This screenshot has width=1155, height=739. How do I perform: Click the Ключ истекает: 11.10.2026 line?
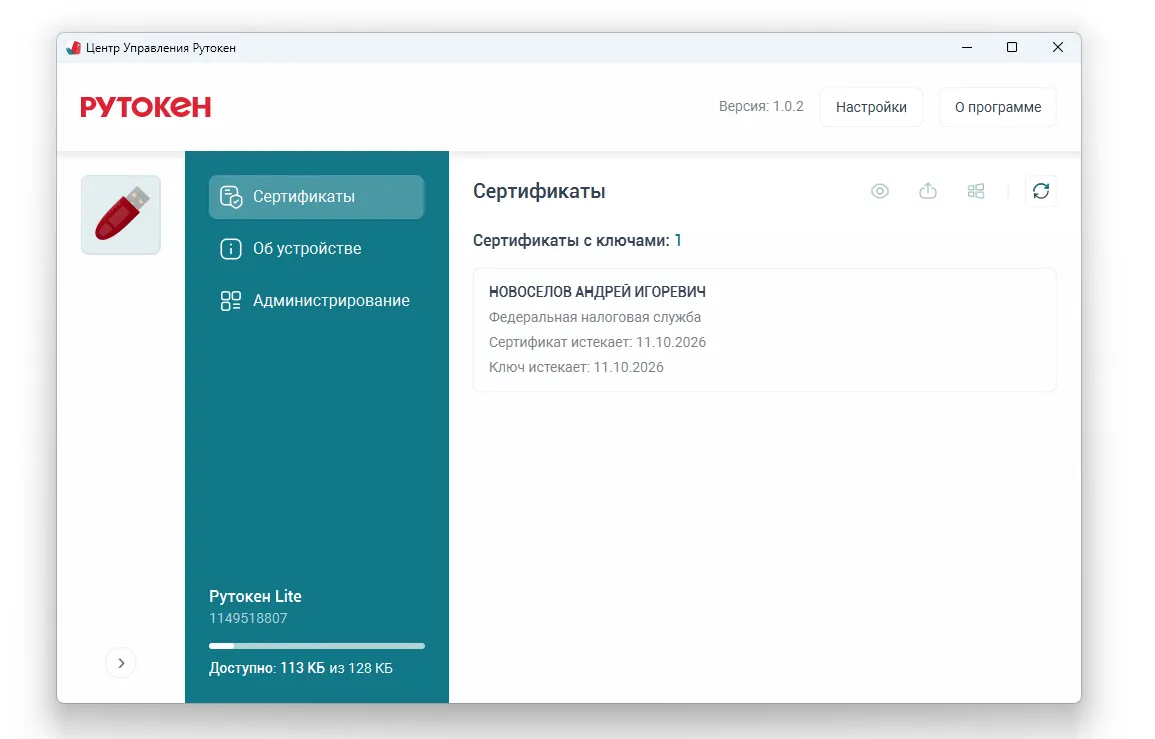pos(576,367)
